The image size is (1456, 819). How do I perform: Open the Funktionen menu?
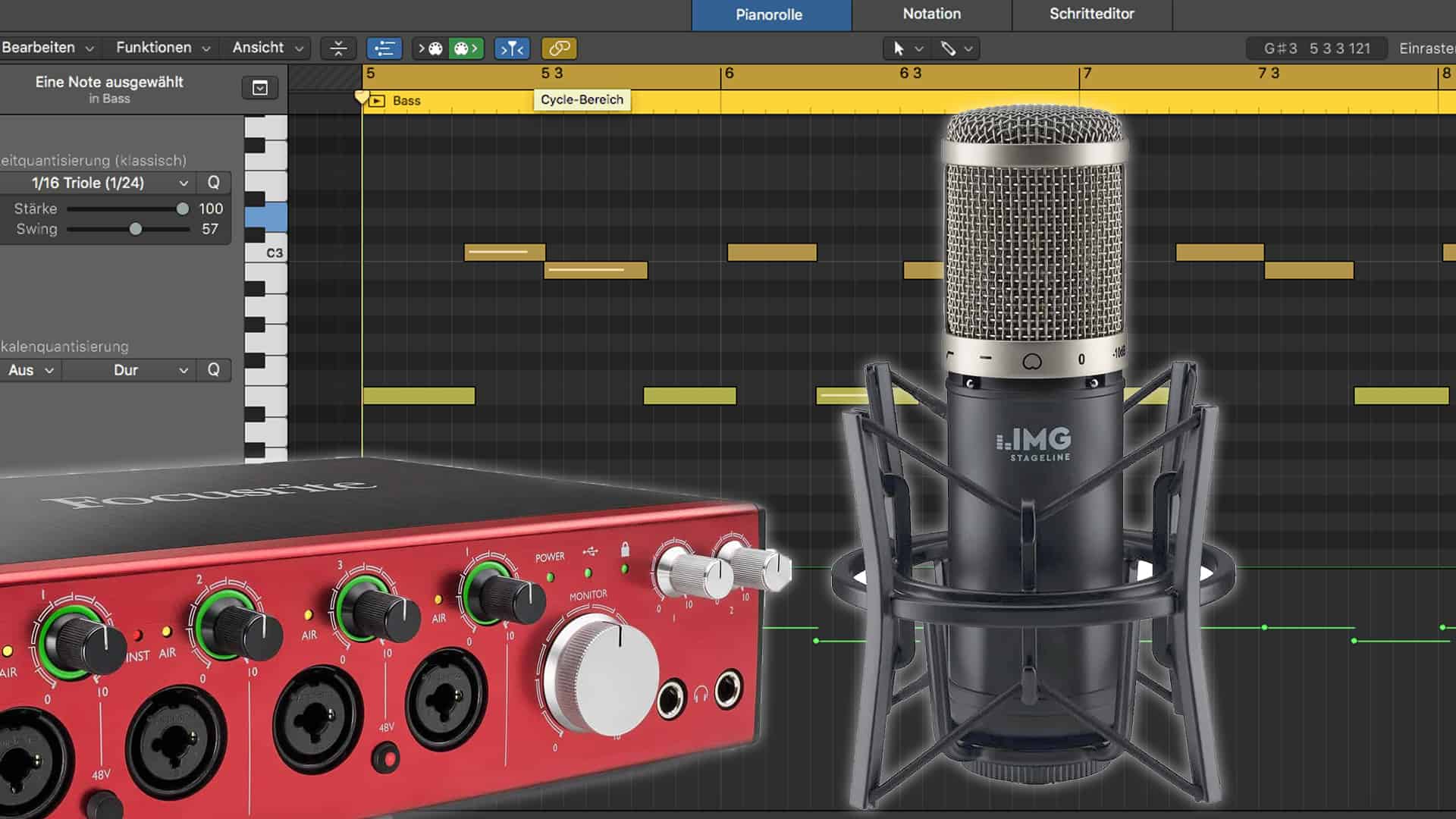point(162,48)
